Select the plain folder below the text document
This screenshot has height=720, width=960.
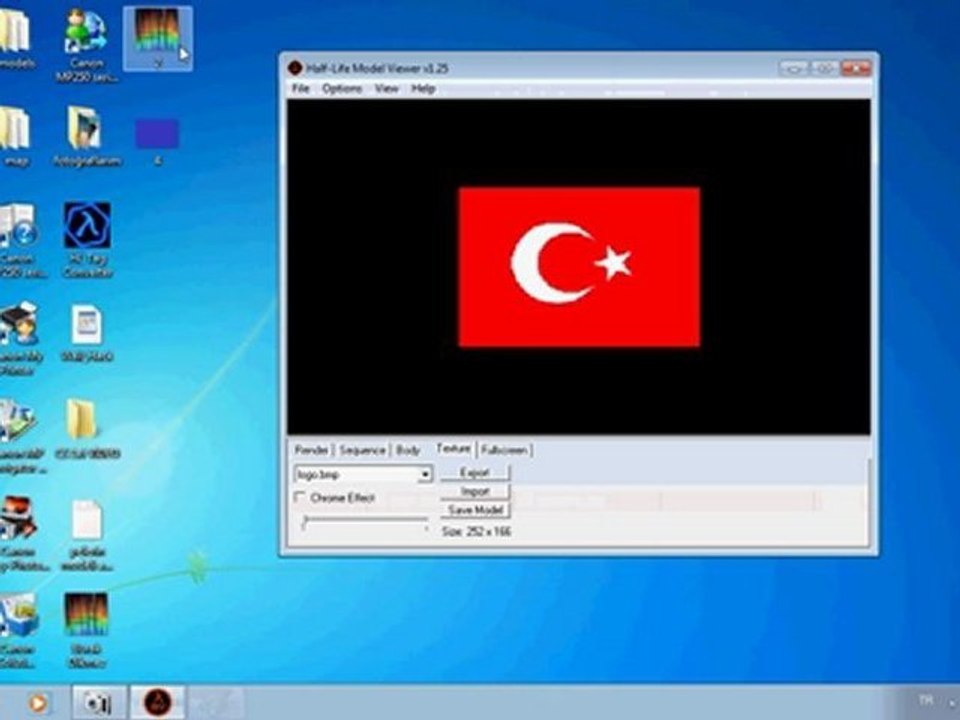(x=87, y=429)
